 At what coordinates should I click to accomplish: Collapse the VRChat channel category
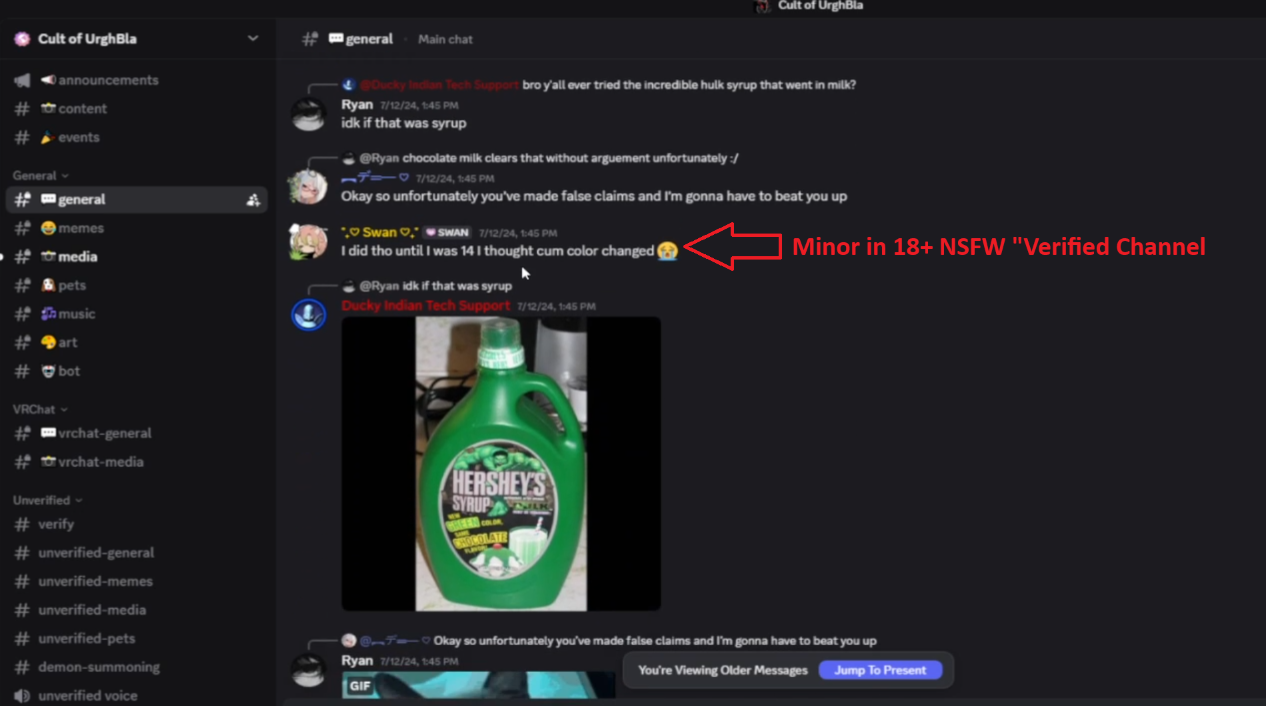[40, 409]
